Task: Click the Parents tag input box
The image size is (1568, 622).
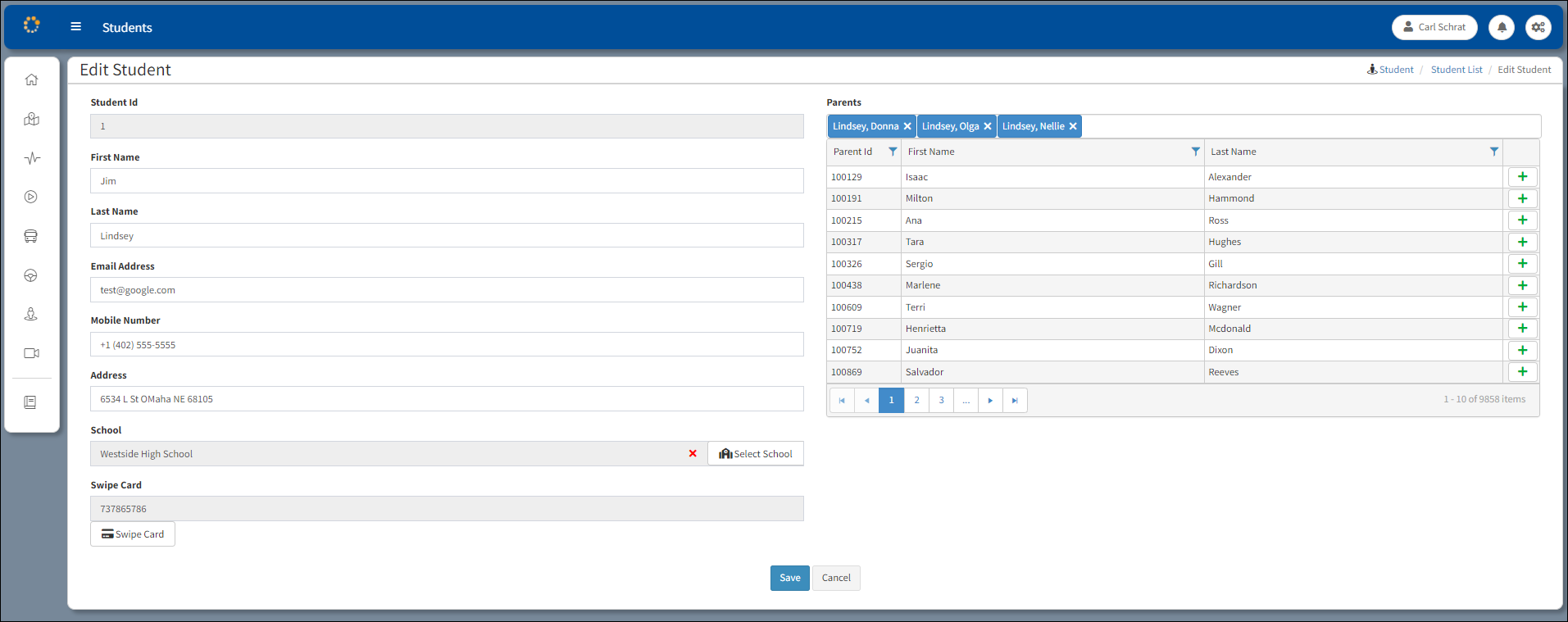Action: pos(1310,126)
